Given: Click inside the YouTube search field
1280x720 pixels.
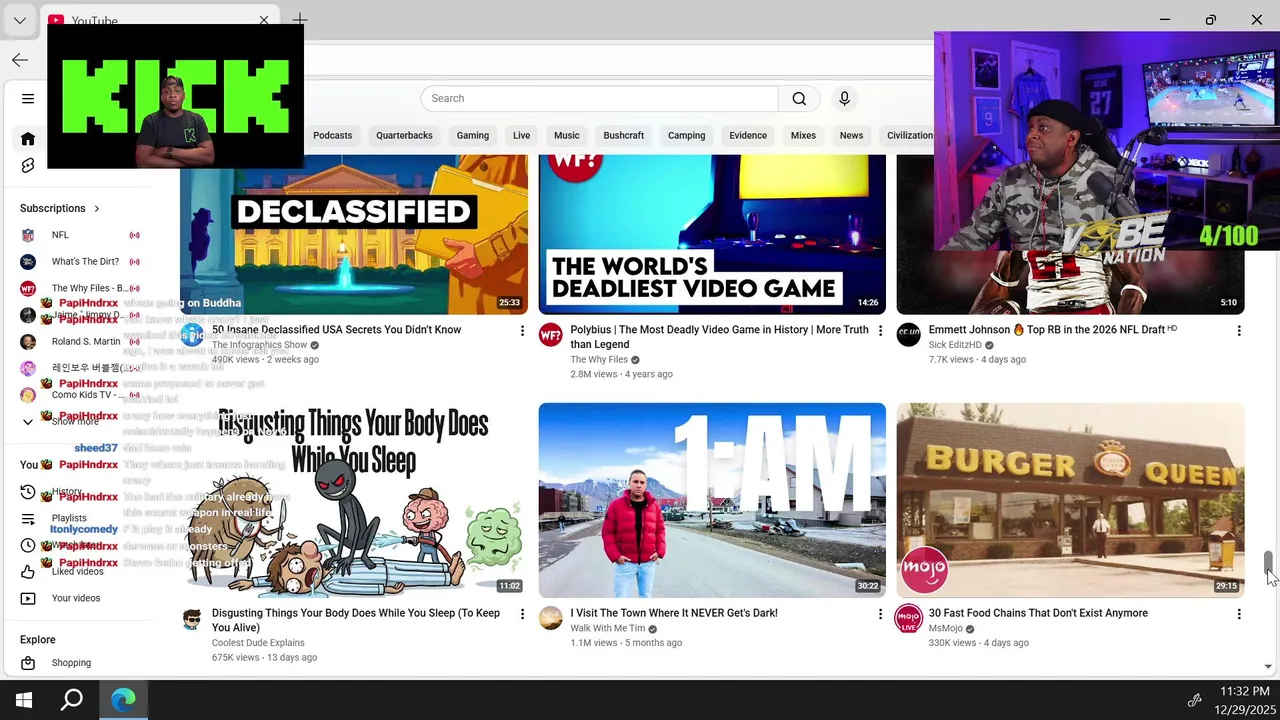Looking at the screenshot, I should point(600,98).
